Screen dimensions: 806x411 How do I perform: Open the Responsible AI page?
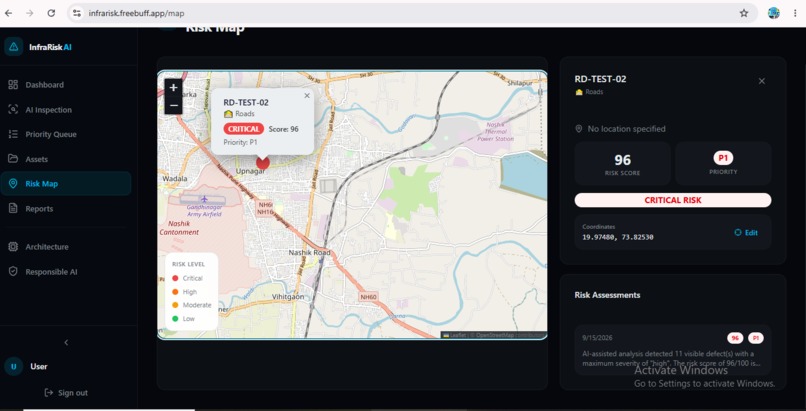point(66,272)
